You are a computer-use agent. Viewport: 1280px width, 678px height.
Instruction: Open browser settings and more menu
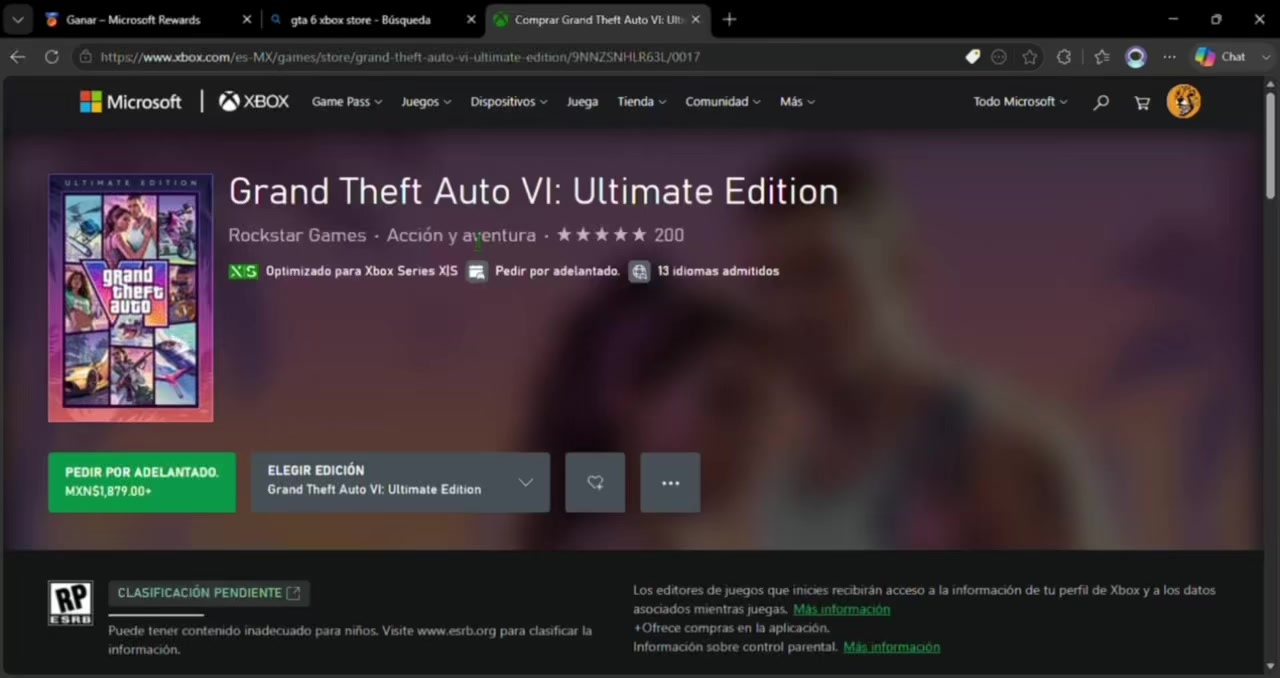[x=1169, y=57]
